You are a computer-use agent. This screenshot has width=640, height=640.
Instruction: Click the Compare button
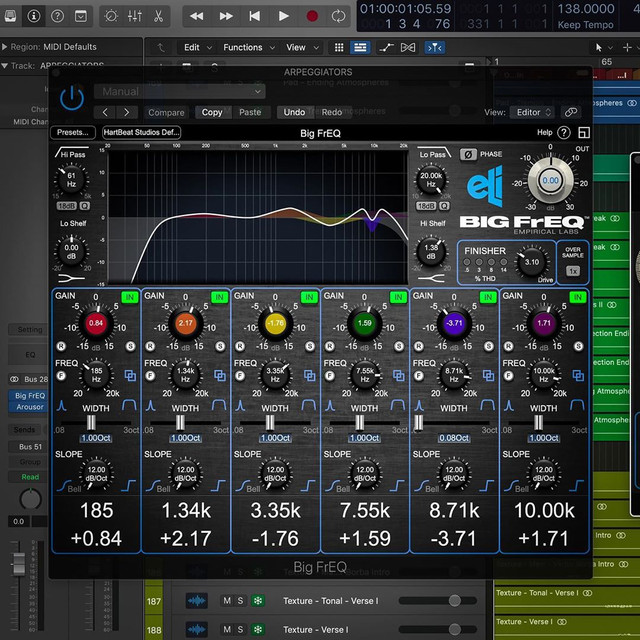coord(166,112)
